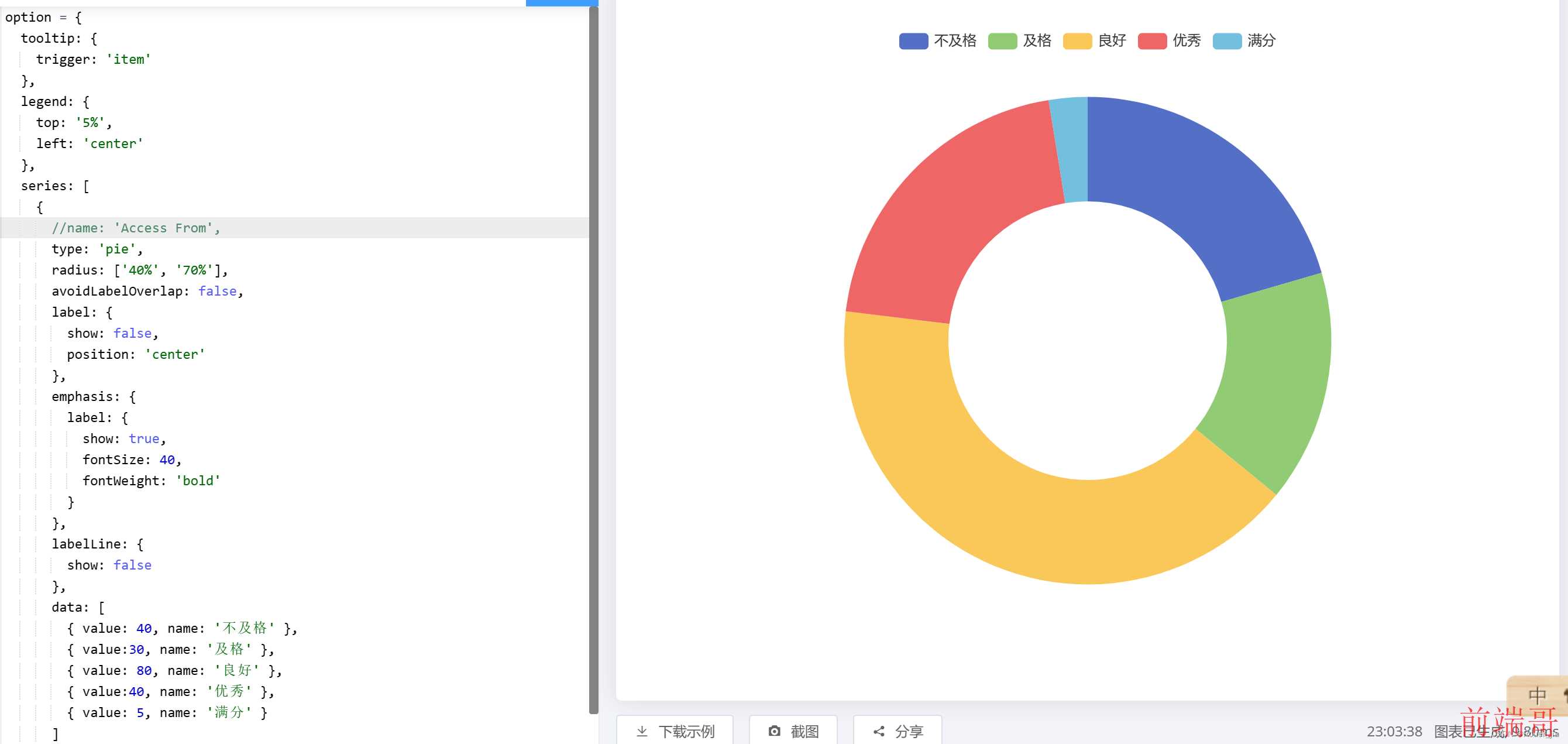
Task: Click the 及格 legend label text
Action: 1037,41
